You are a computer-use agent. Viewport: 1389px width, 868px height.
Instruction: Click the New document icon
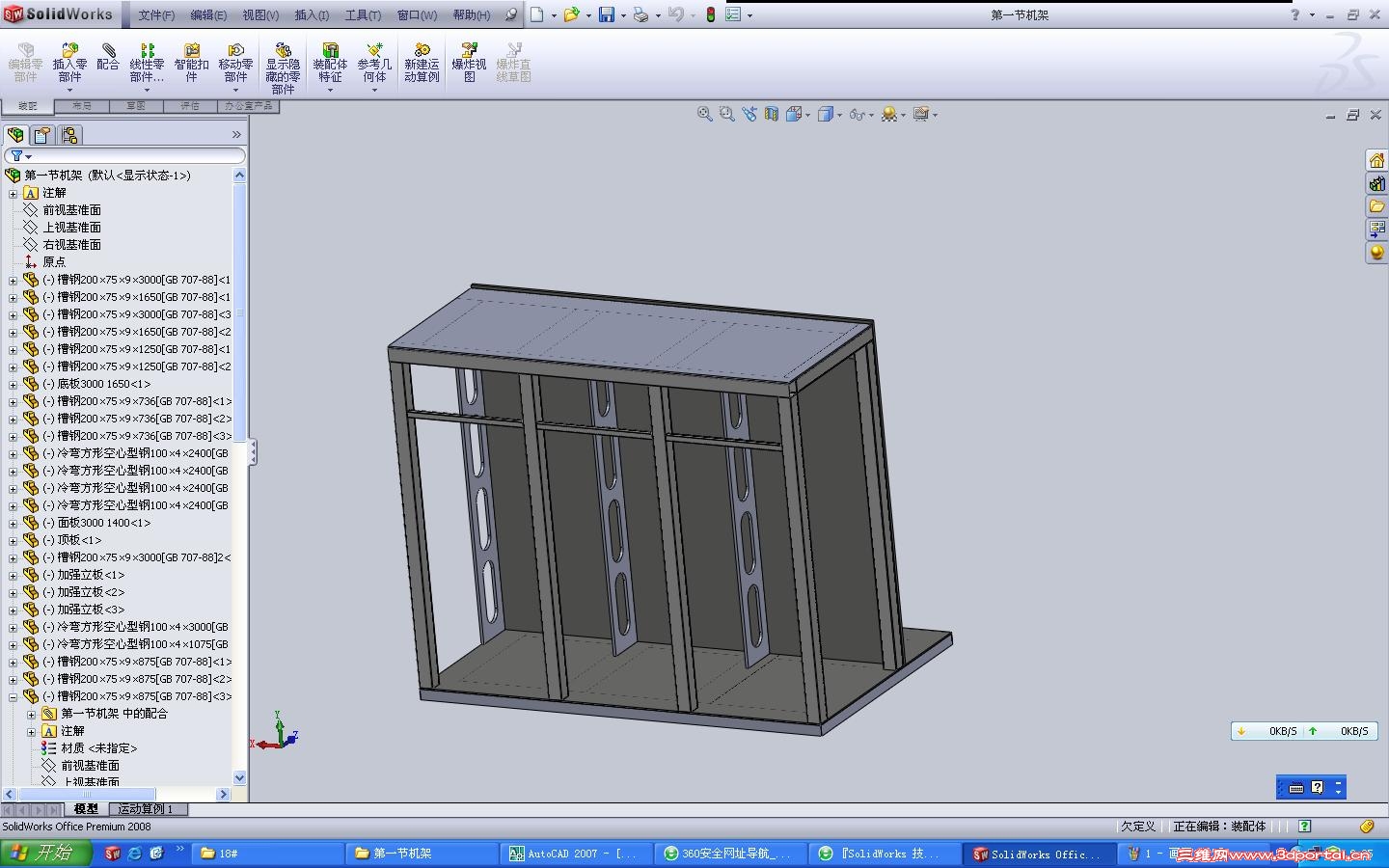pos(537,14)
